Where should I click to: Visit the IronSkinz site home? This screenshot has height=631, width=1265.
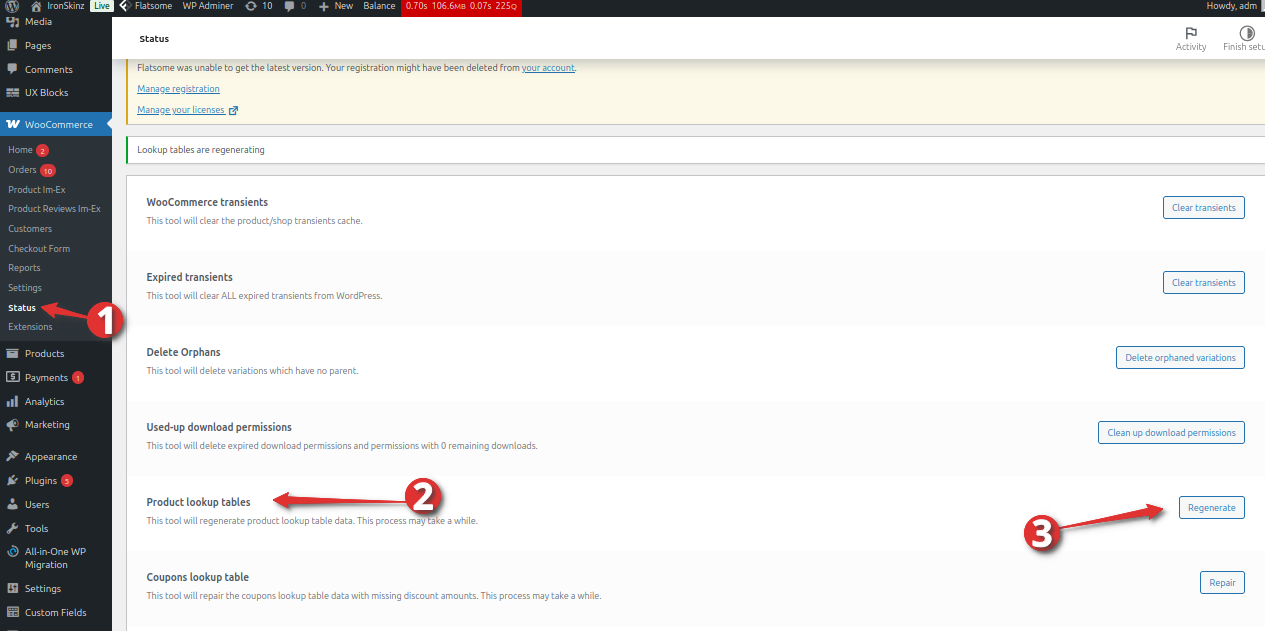[58, 6]
